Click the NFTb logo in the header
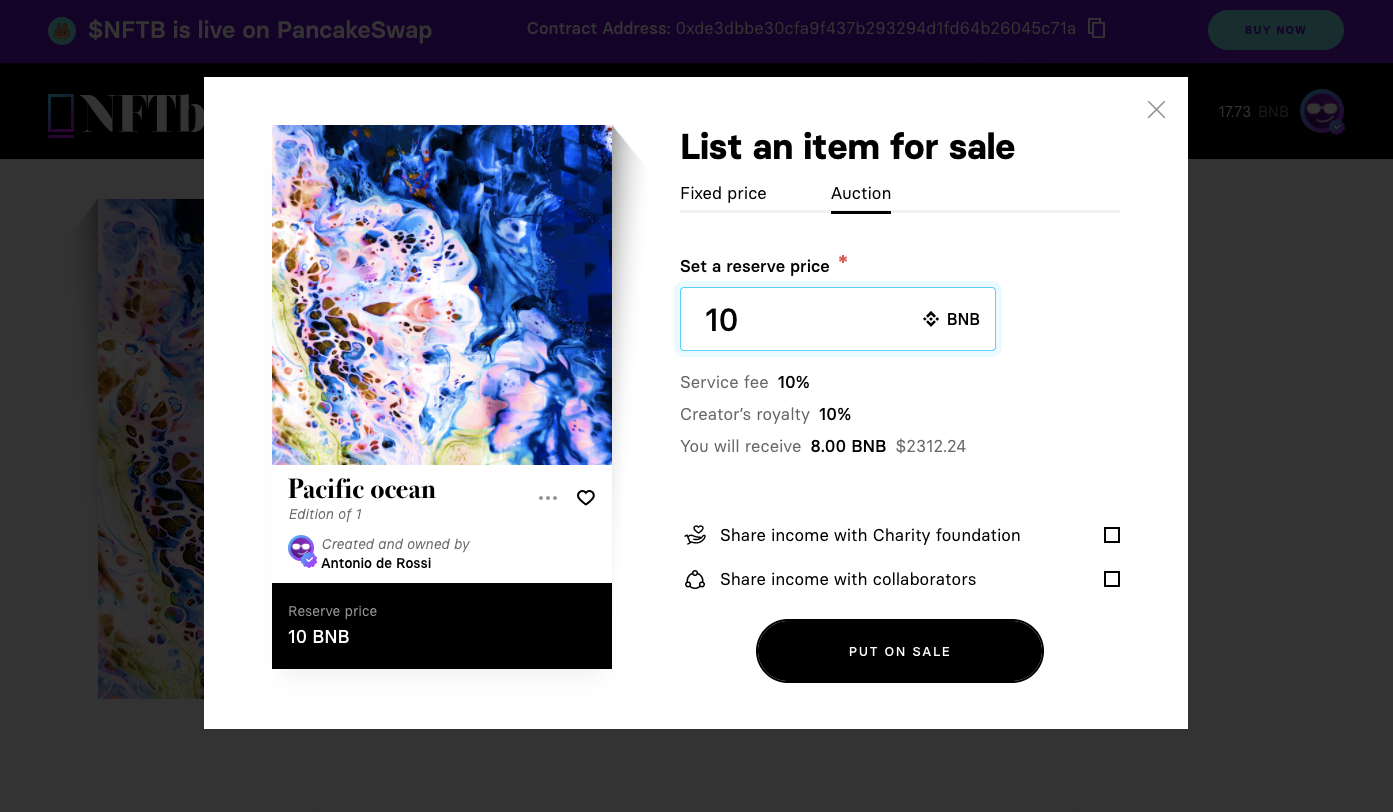Viewport: 1393px width, 812px height. coord(125,115)
